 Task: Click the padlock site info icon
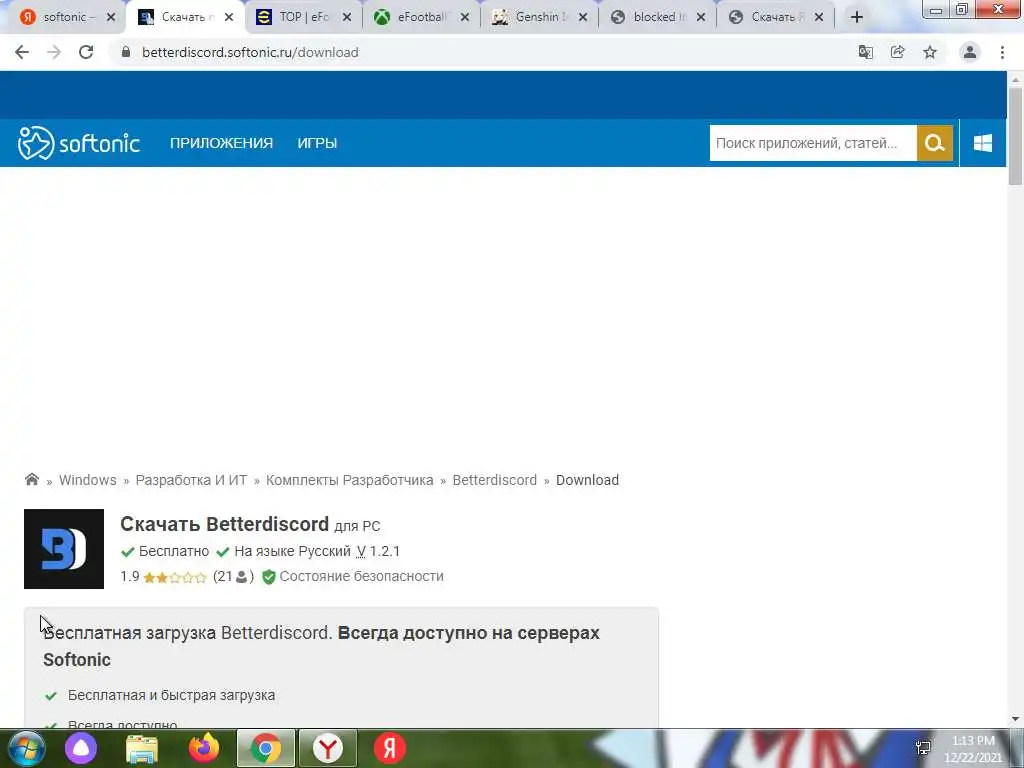126,52
